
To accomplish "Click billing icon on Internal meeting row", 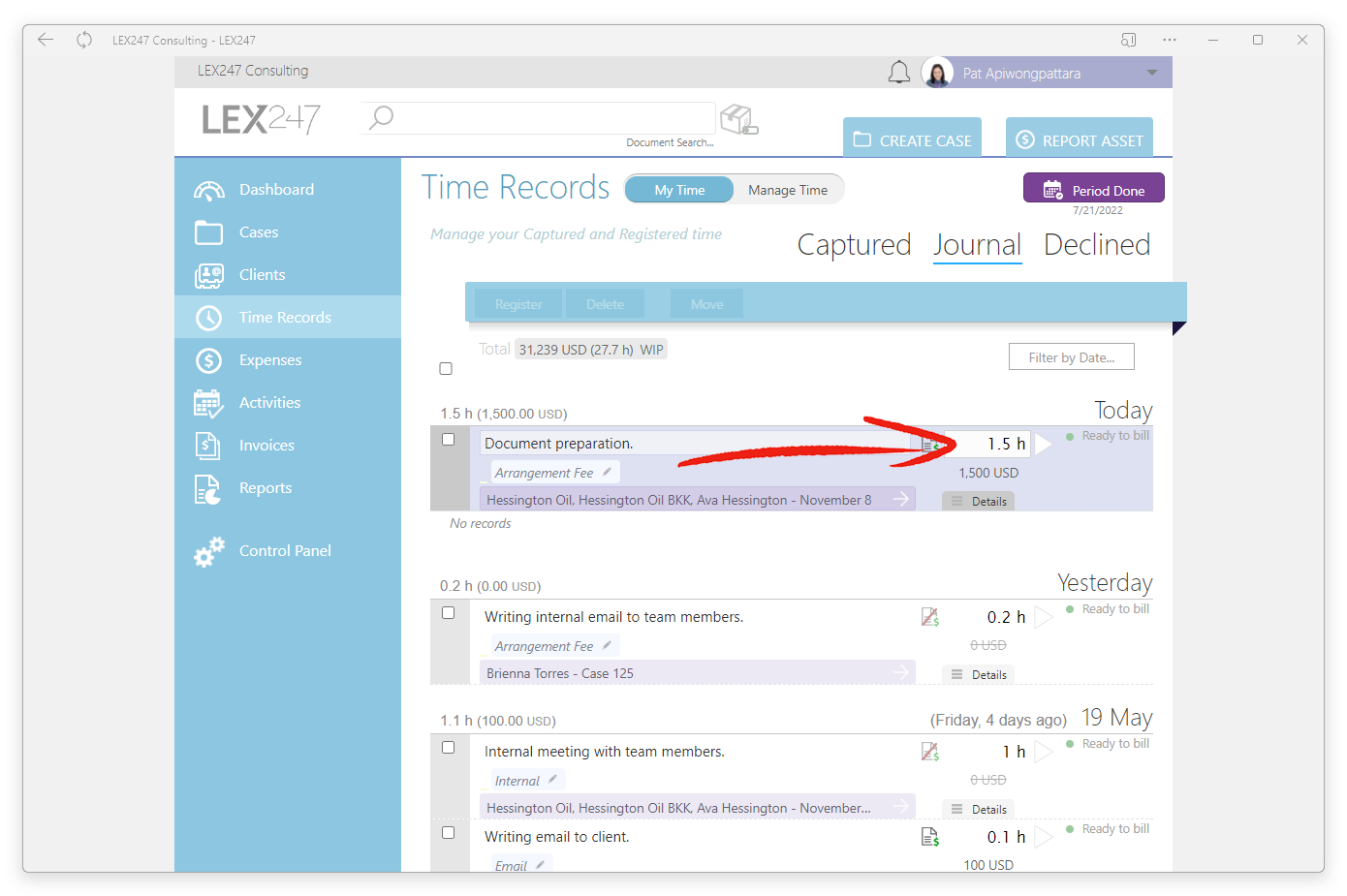I will coord(930,752).
